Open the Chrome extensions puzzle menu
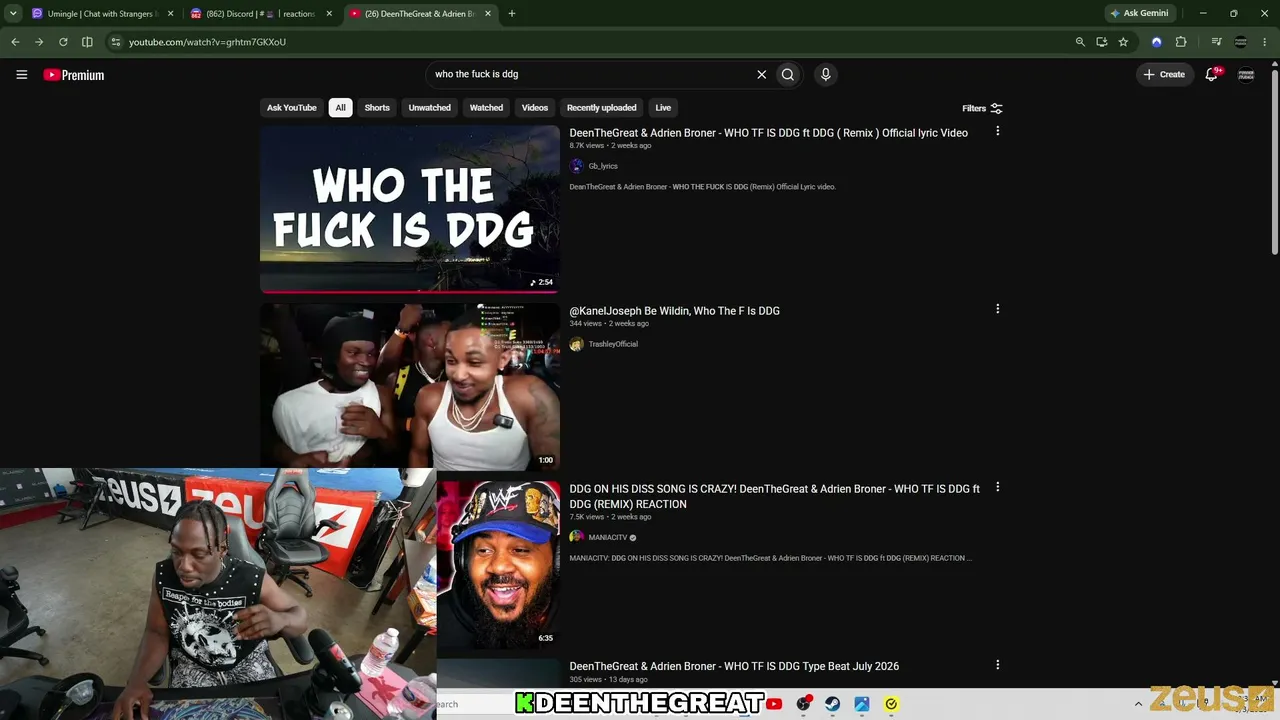This screenshot has height=720, width=1280. pos(1181,42)
